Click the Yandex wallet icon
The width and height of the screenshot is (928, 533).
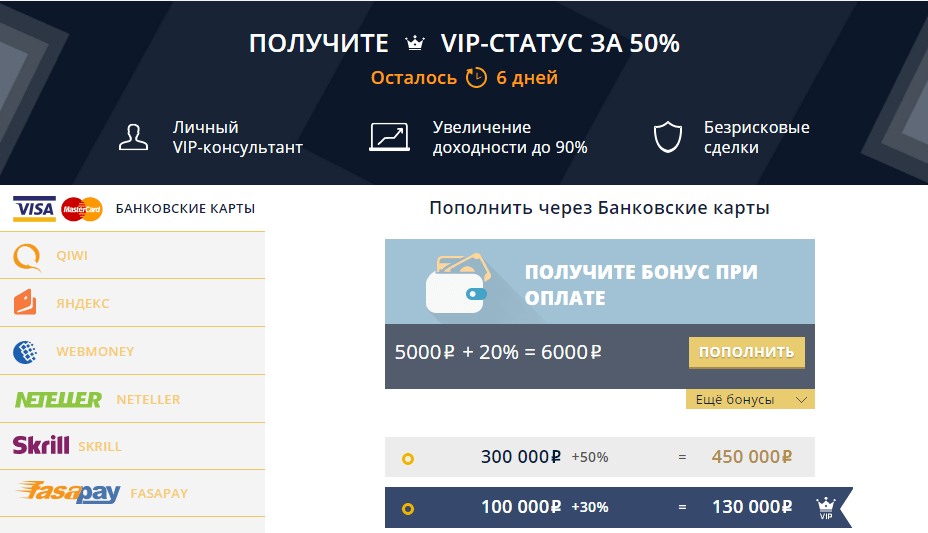click(25, 302)
